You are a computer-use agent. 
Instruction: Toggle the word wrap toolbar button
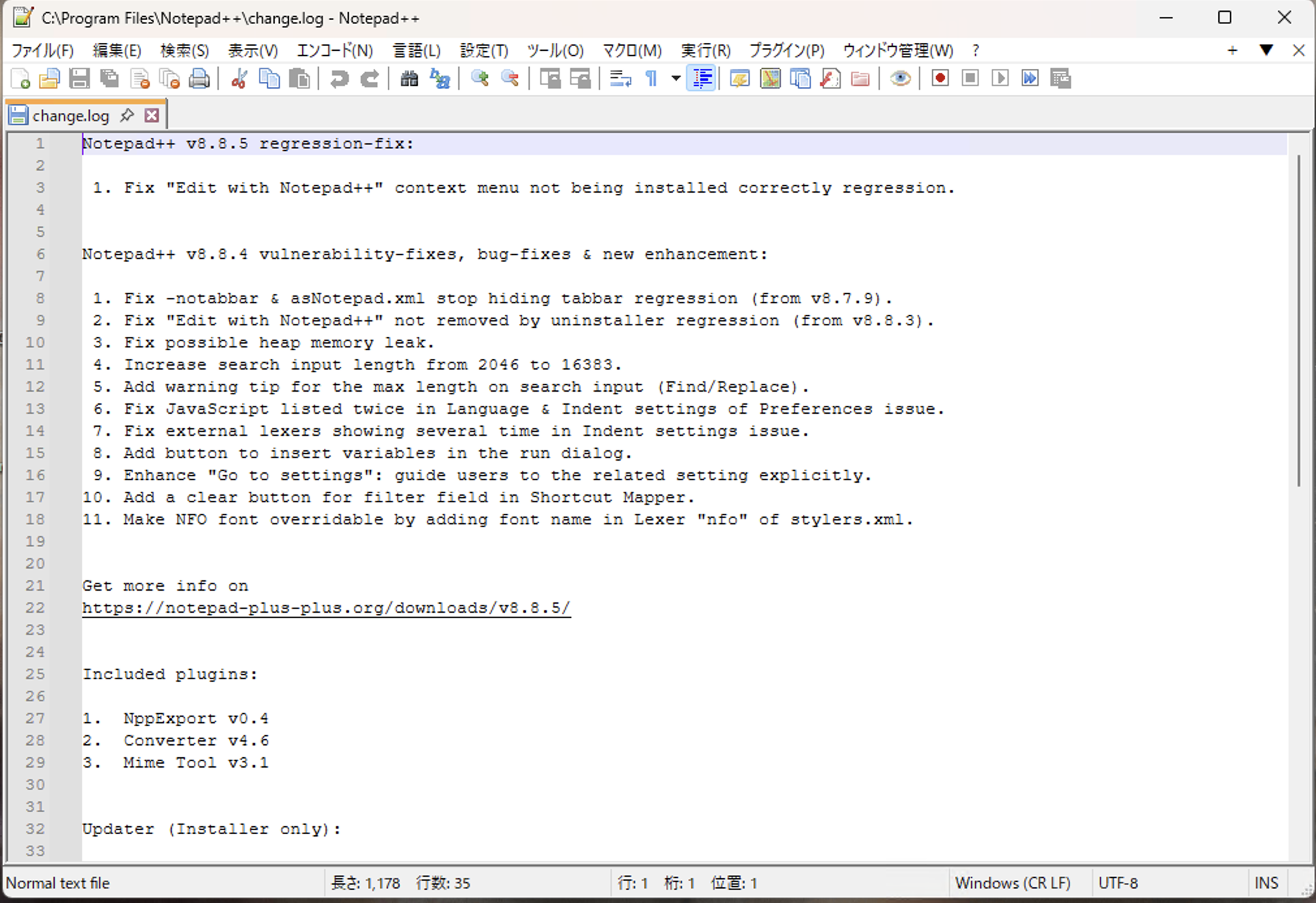pos(620,79)
